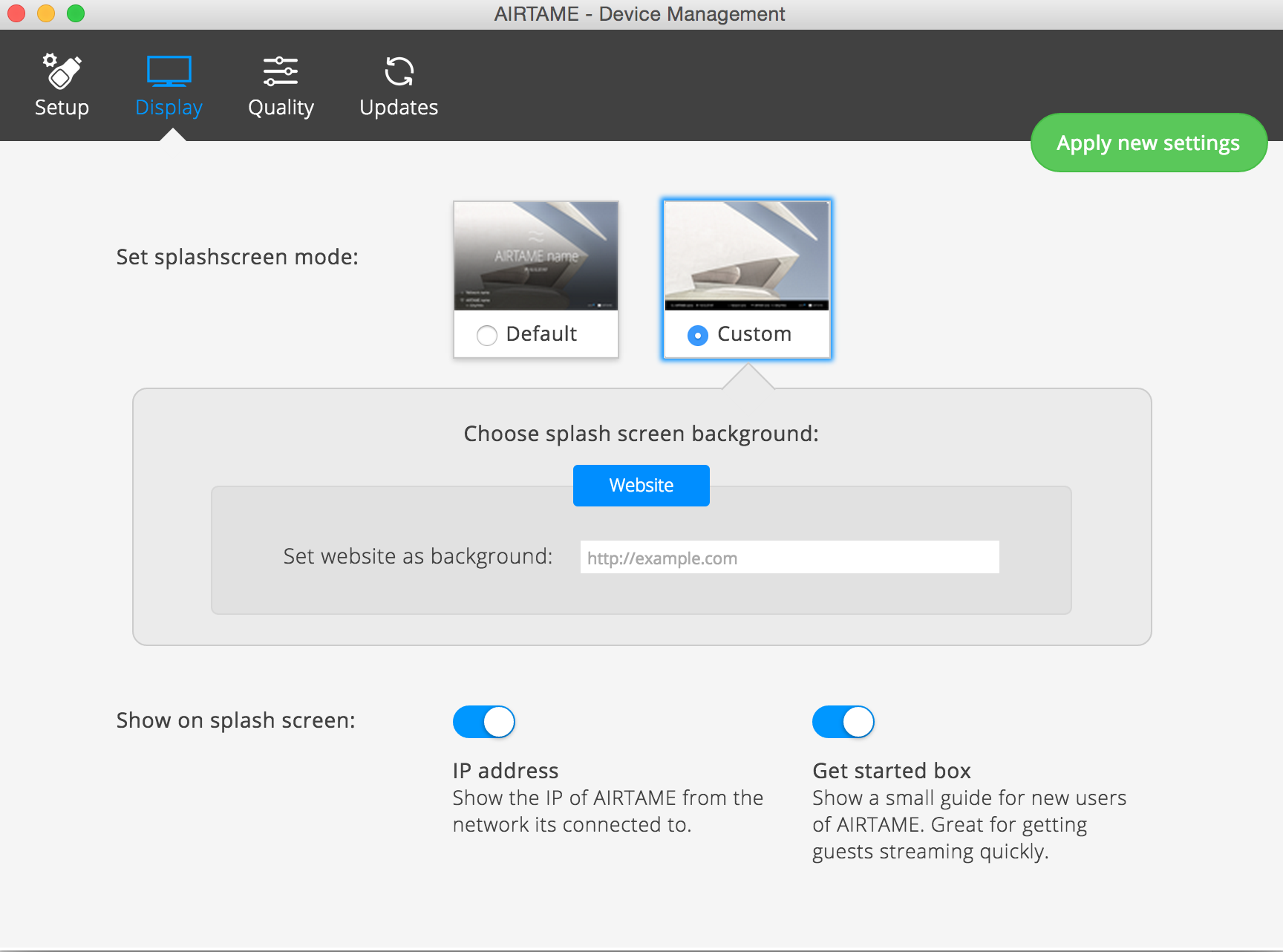Viewport: 1283px width, 952px height.
Task: Click the Apply new settings button
Action: [x=1149, y=143]
